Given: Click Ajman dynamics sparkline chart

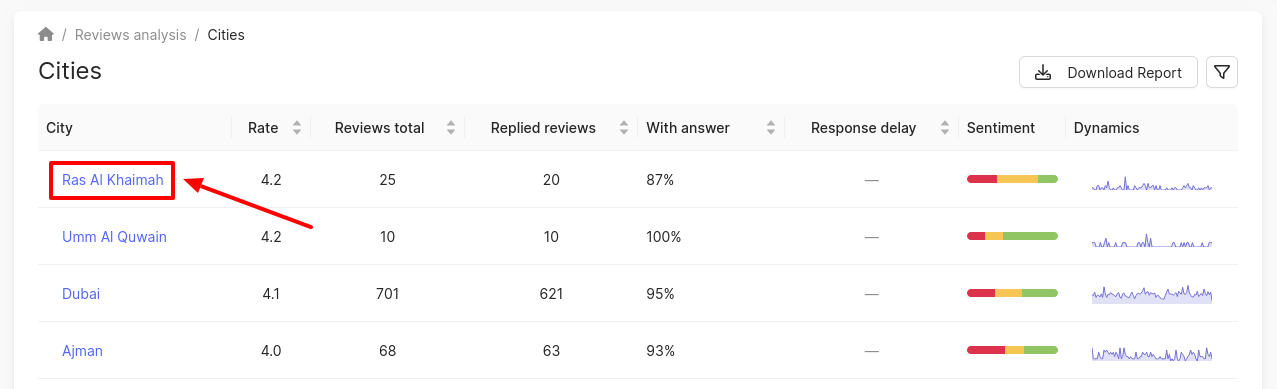Looking at the screenshot, I should tap(1152, 352).
